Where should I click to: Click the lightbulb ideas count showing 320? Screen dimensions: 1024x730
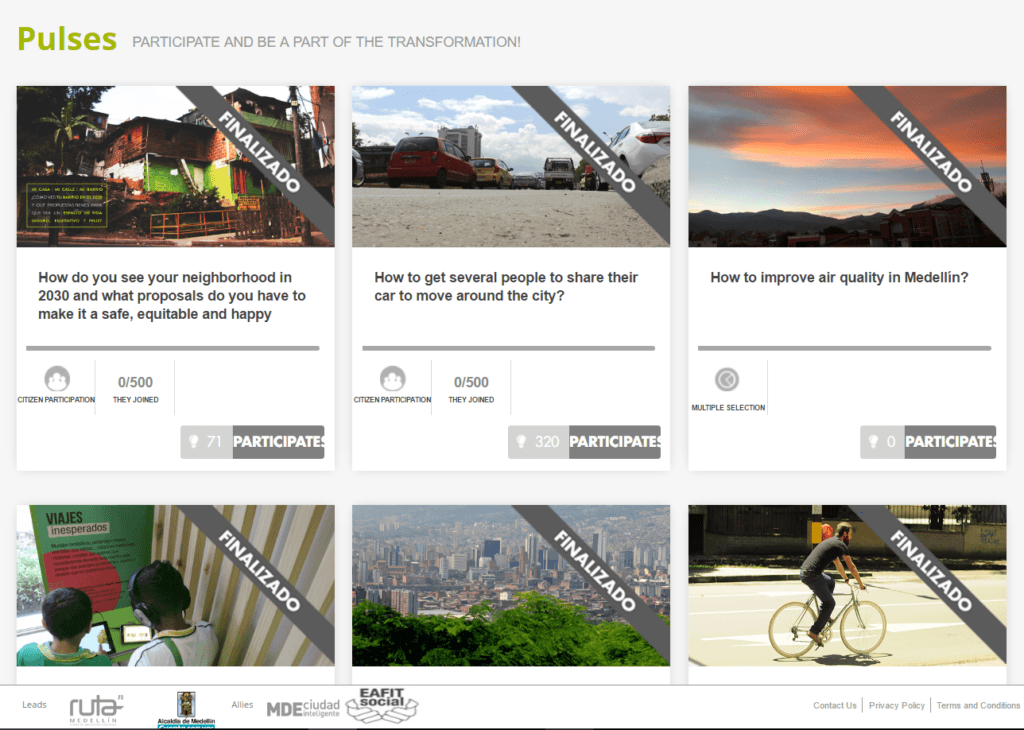(x=538, y=442)
